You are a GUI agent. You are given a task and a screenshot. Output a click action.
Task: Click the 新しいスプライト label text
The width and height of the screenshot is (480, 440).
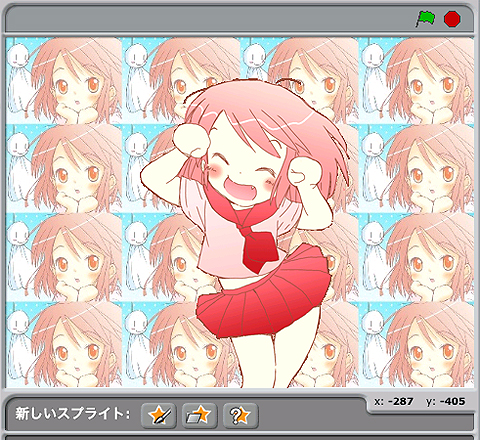tap(72, 414)
